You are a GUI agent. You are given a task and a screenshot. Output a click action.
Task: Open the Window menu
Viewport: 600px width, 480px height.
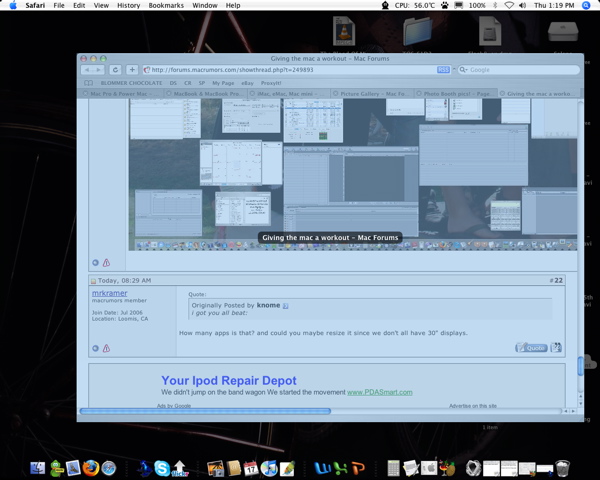tap(205, 5)
